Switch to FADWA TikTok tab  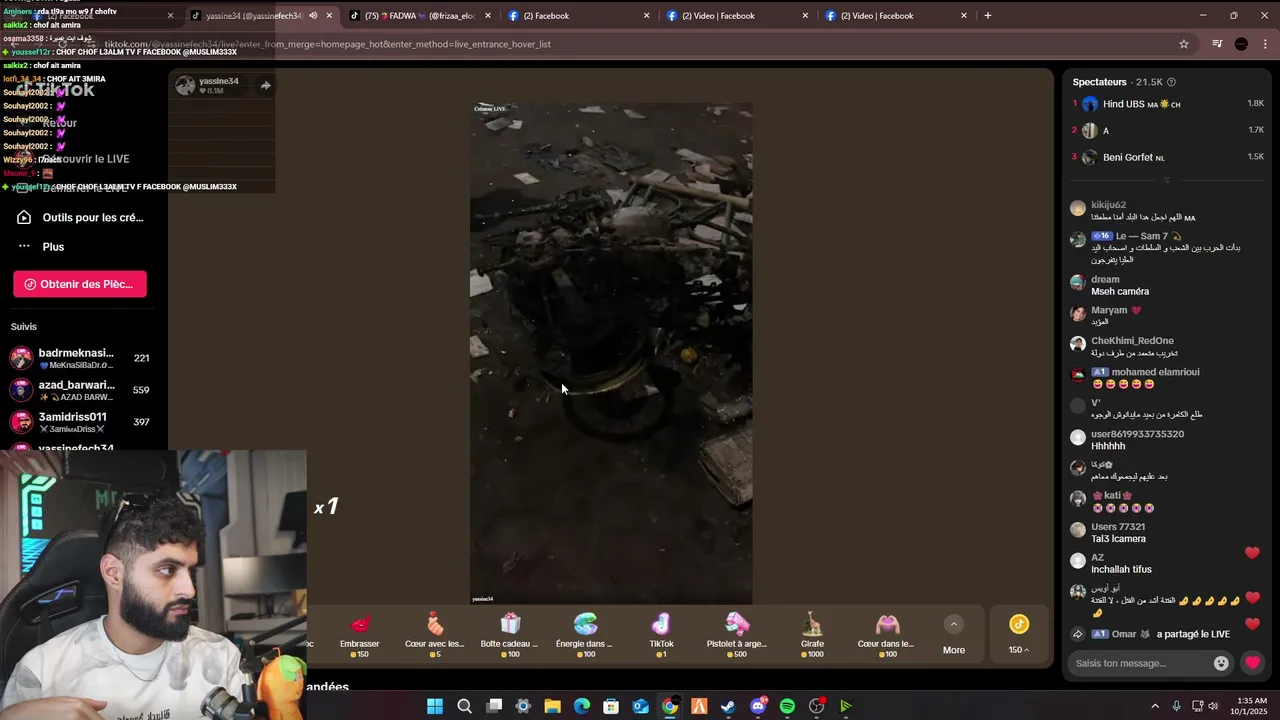pos(420,16)
